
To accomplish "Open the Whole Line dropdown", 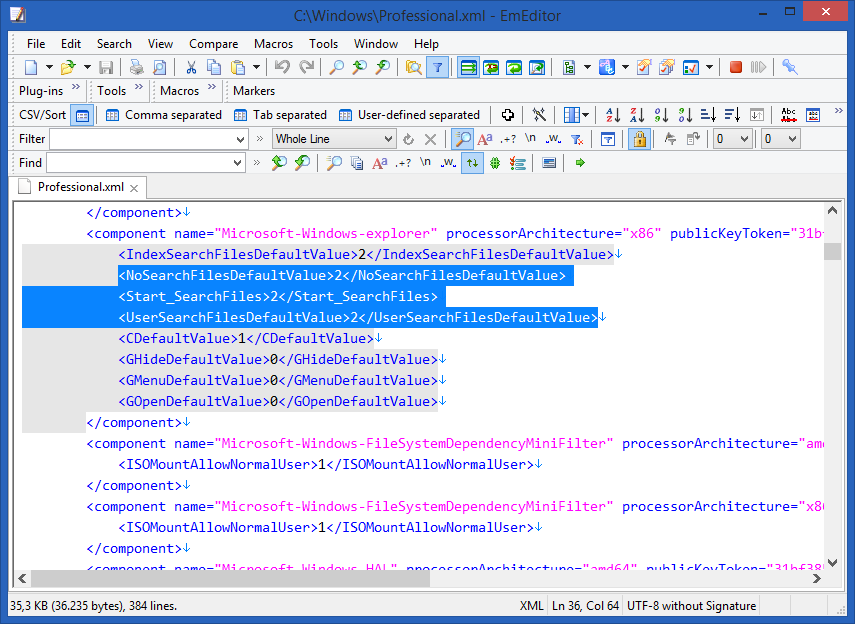I will (x=388, y=138).
